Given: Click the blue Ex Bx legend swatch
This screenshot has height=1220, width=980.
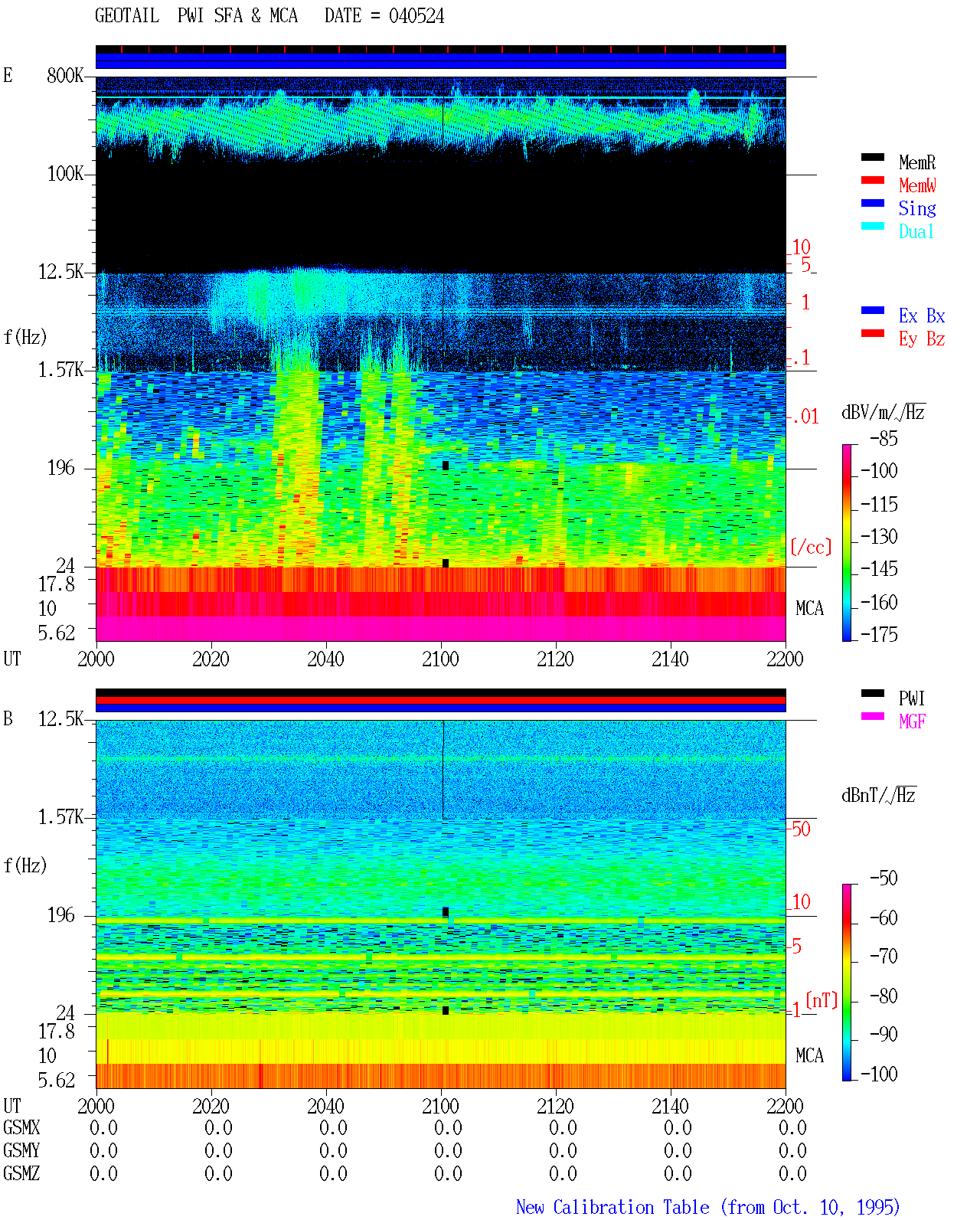Looking at the screenshot, I should [x=873, y=311].
